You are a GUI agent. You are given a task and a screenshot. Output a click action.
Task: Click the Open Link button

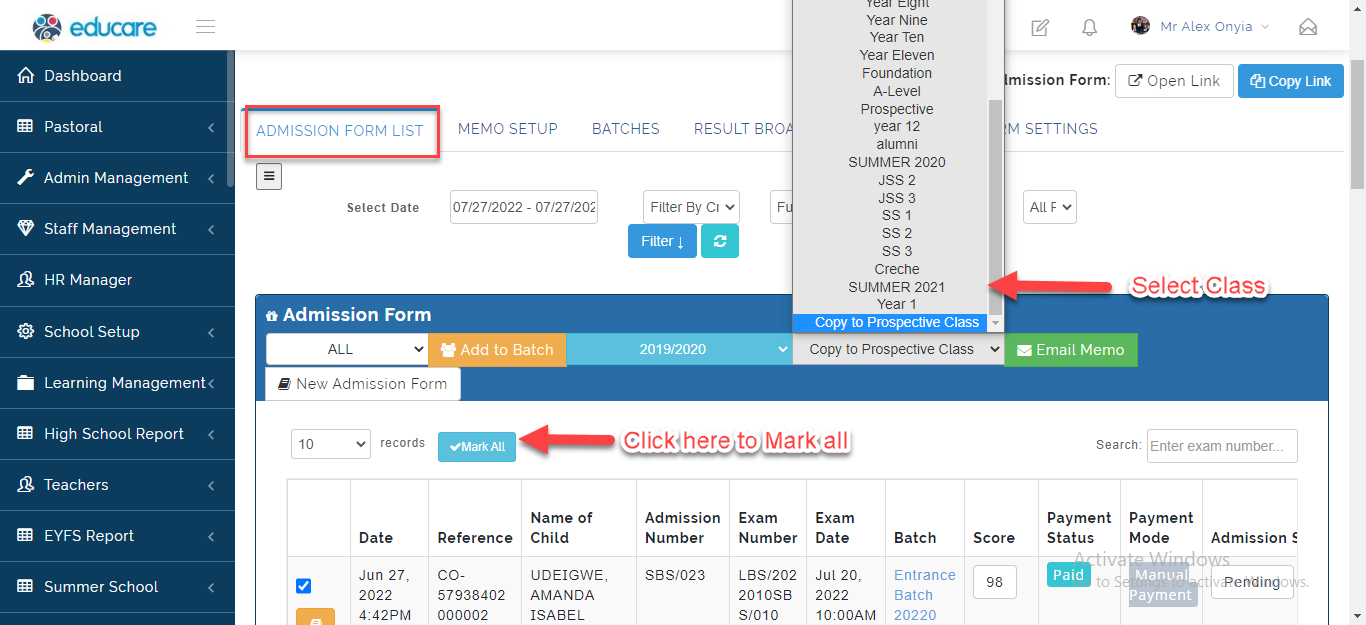[1174, 81]
